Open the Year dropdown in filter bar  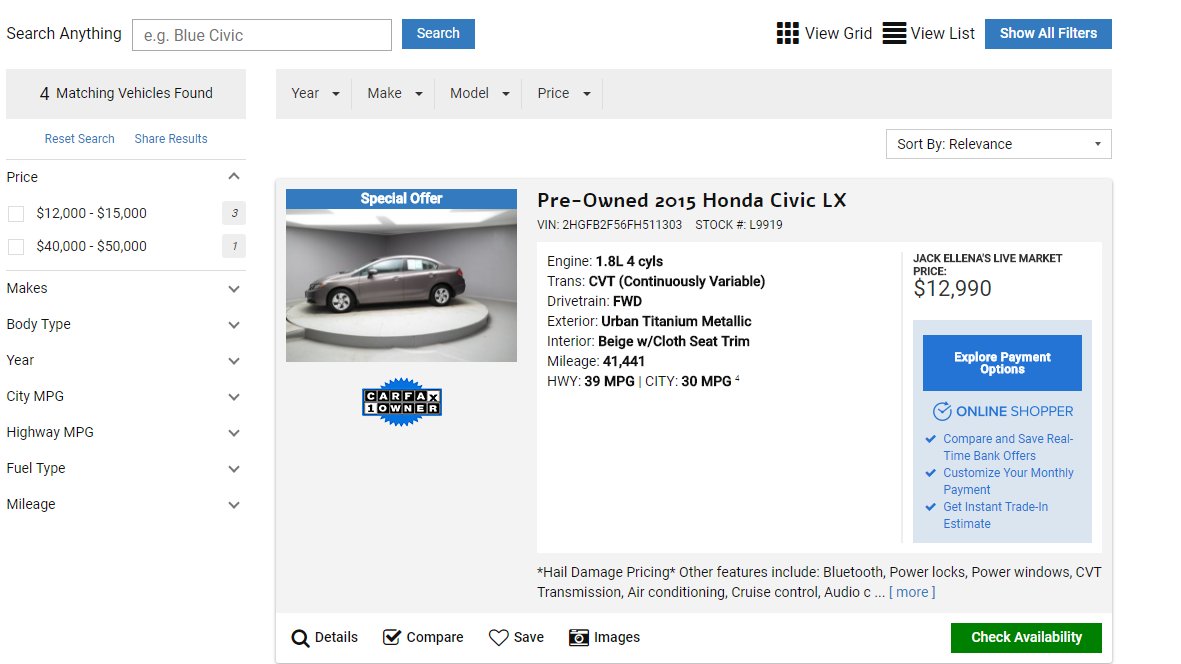(315, 93)
